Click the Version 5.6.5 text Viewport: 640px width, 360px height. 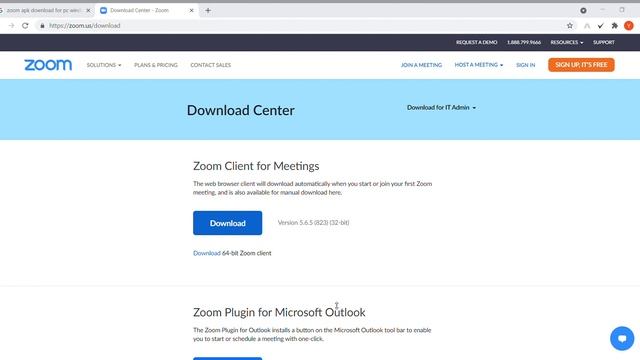point(313,222)
